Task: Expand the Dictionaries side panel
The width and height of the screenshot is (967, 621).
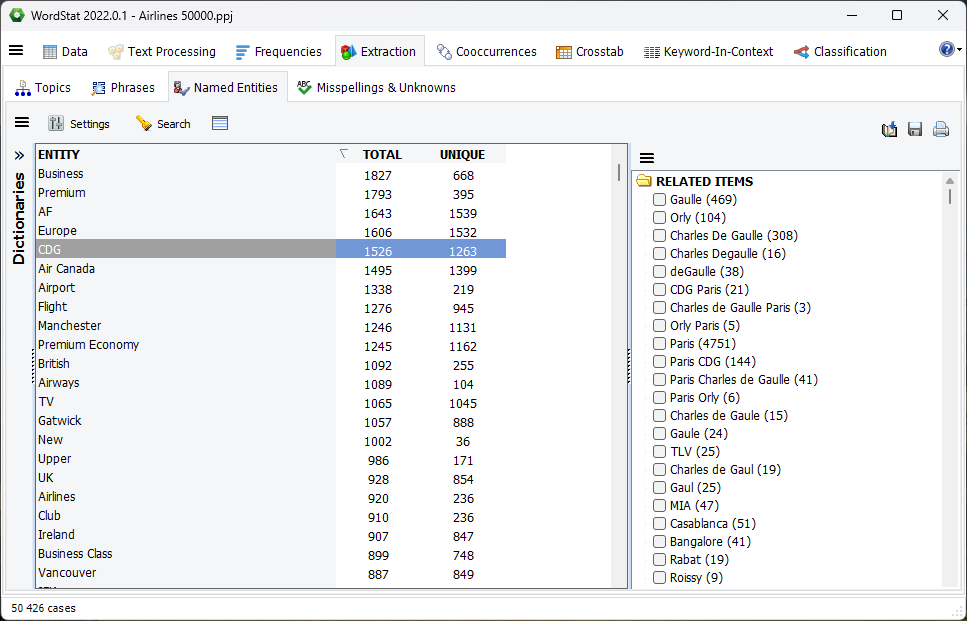Action: click(18, 155)
